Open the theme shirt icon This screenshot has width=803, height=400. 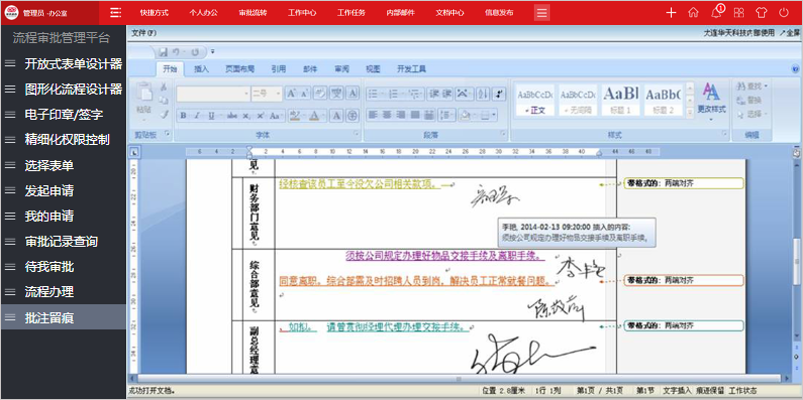762,13
